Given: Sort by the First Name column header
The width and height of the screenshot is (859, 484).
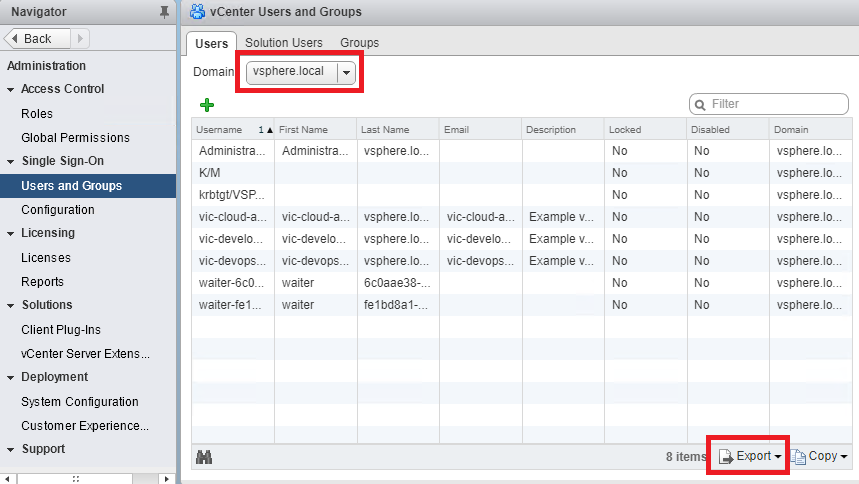Looking at the screenshot, I should click(x=316, y=129).
